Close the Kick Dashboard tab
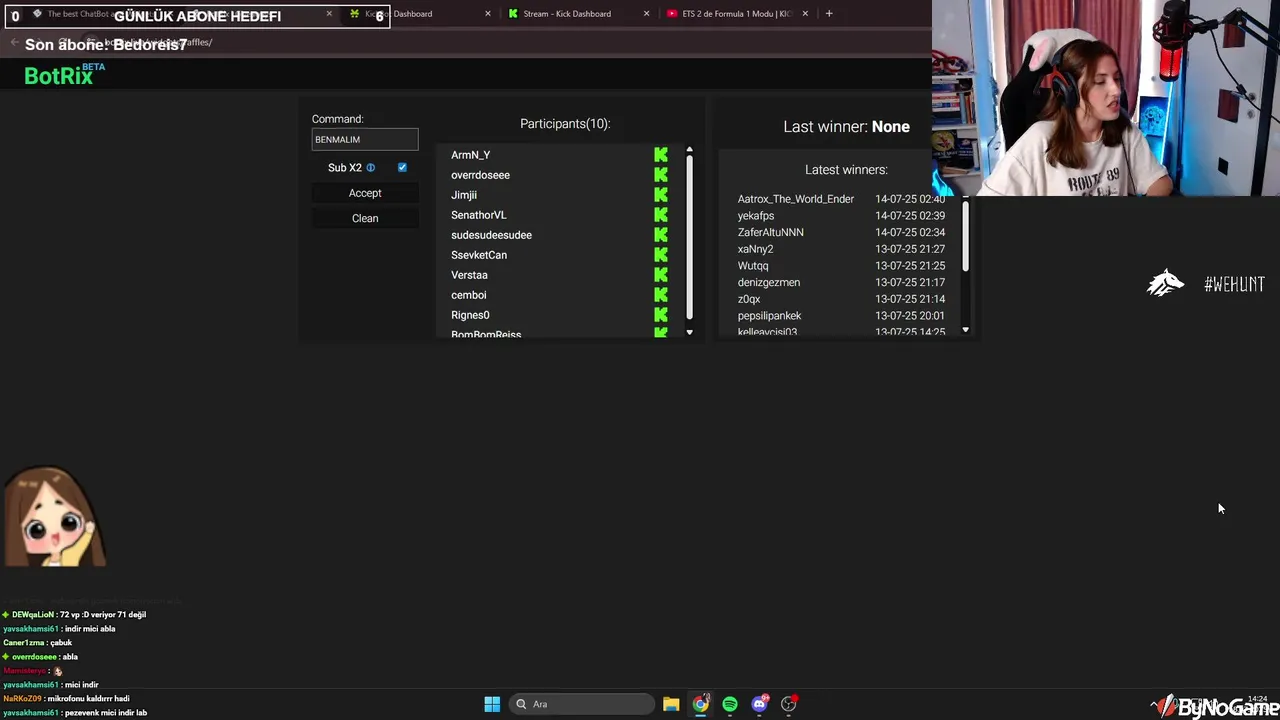Image resolution: width=1280 pixels, height=720 pixels. (488, 14)
